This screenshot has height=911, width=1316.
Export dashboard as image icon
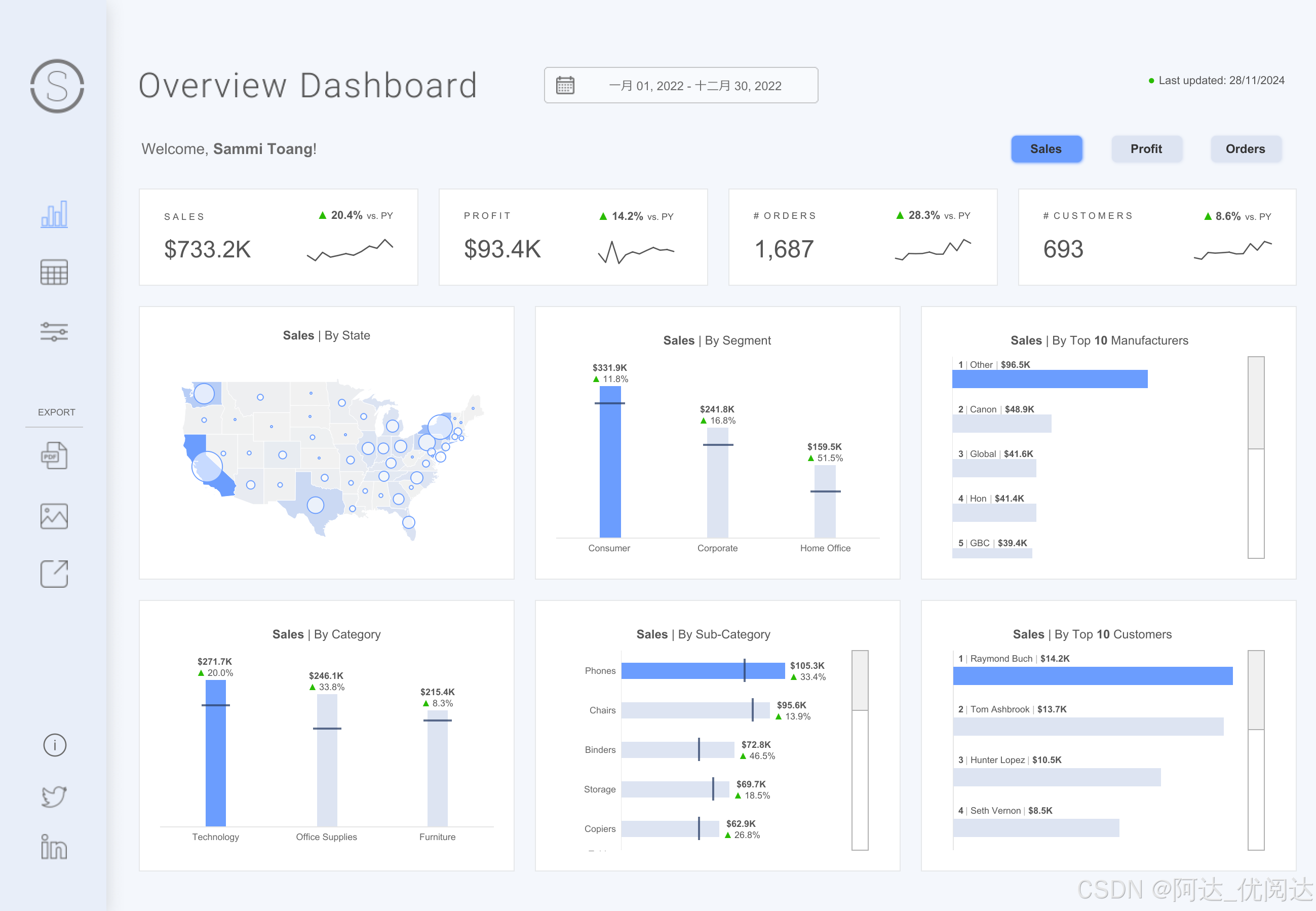[x=54, y=516]
